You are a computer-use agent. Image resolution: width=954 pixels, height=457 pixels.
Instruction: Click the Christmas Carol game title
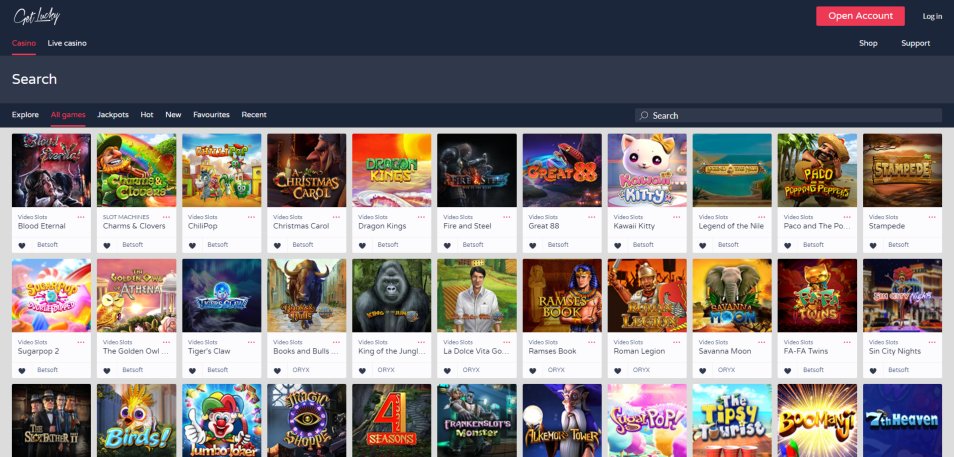pos(301,226)
